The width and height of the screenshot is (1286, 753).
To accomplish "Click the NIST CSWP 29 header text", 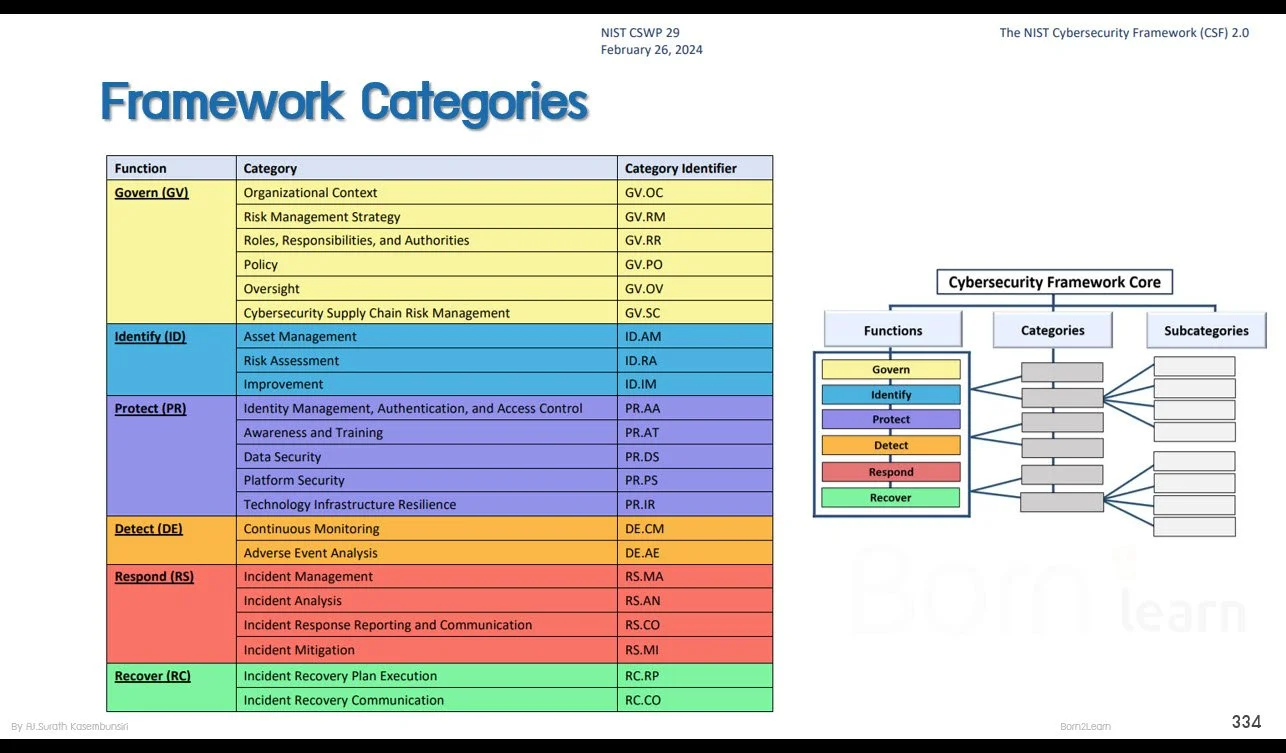I will click(x=640, y=33).
